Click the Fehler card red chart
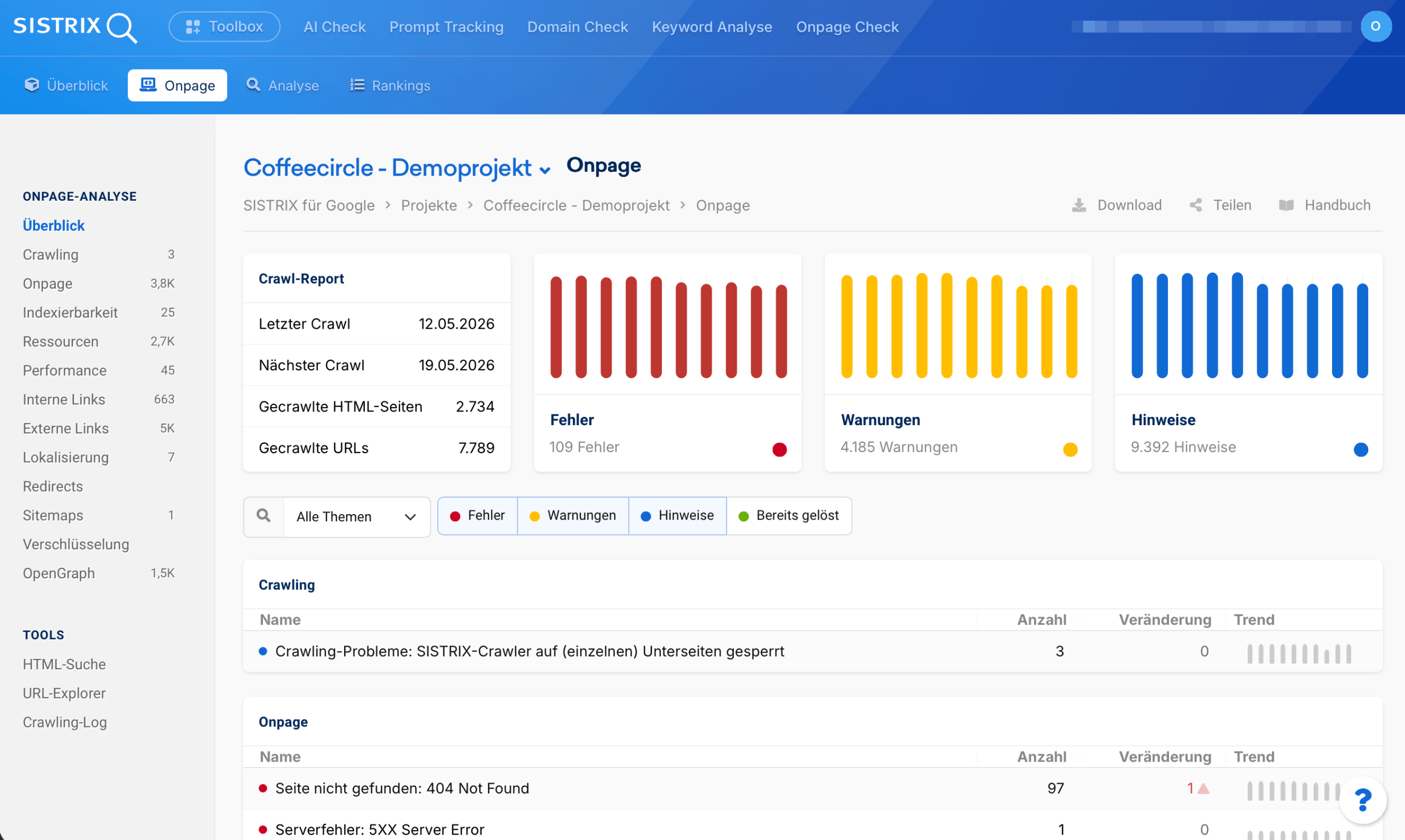Viewport: 1405px width, 840px height. pyautogui.click(x=668, y=325)
